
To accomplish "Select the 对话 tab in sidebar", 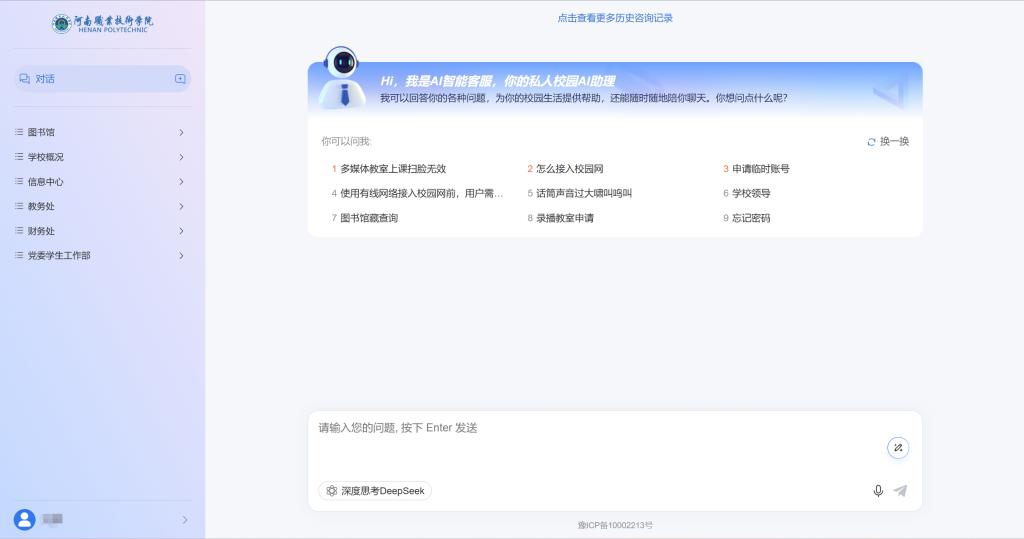I will pyautogui.click(x=45, y=79).
